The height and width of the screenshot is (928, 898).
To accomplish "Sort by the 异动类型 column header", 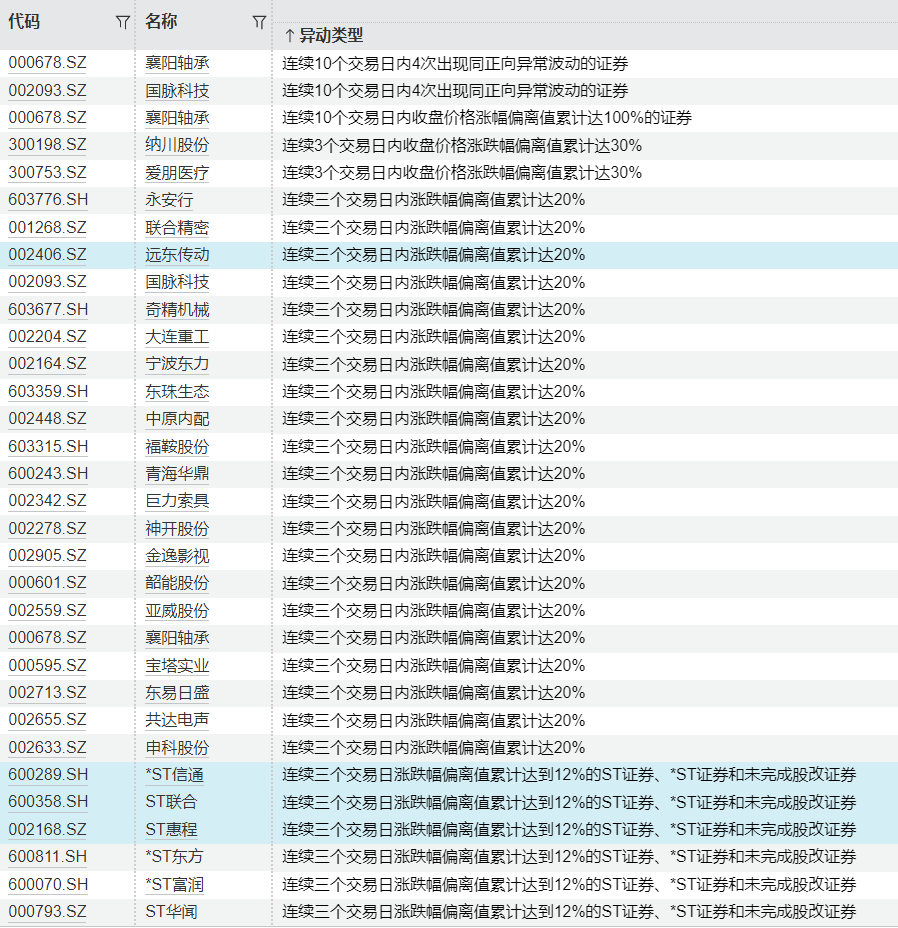I will [x=323, y=35].
